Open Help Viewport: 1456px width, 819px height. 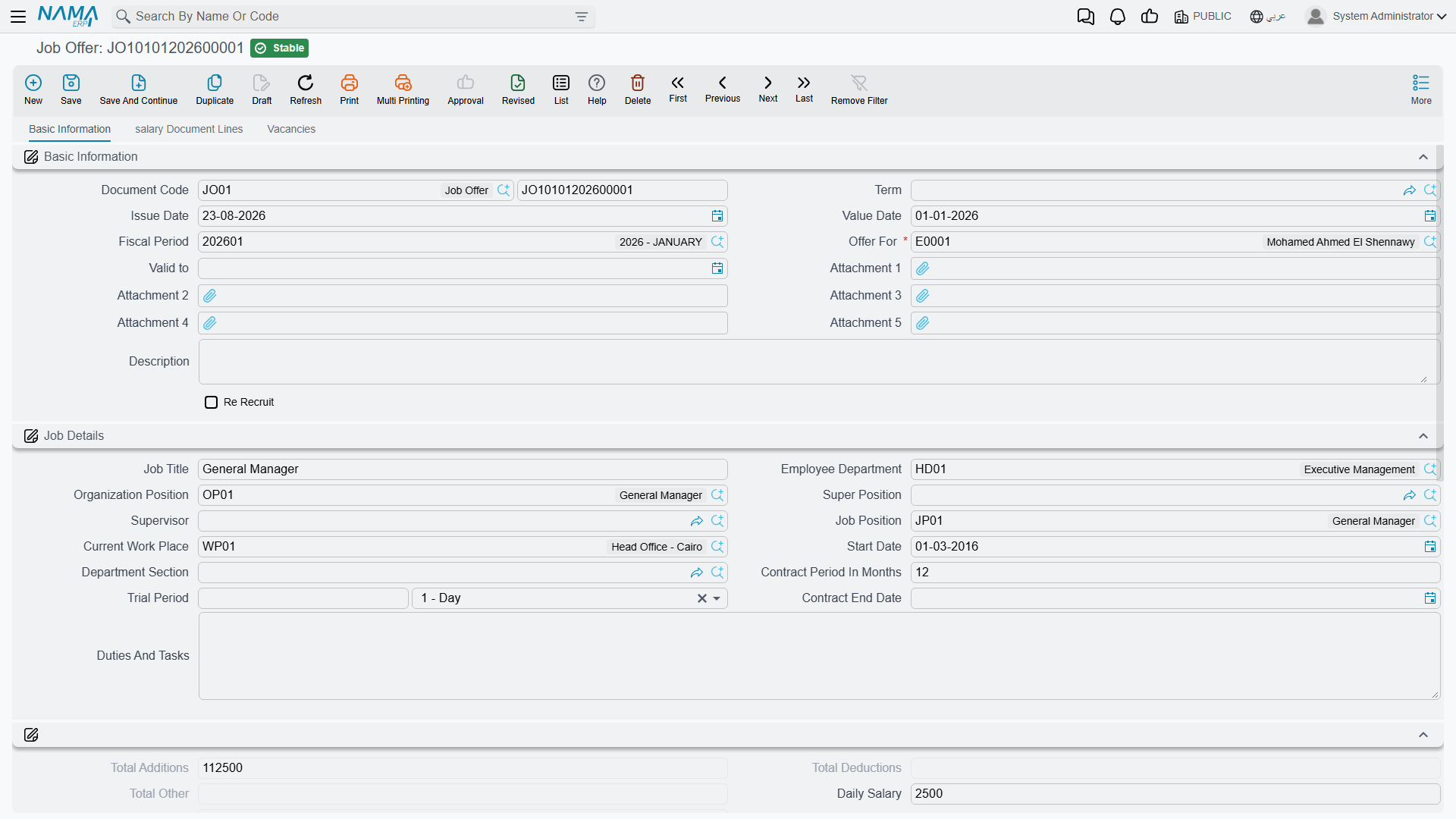(597, 89)
